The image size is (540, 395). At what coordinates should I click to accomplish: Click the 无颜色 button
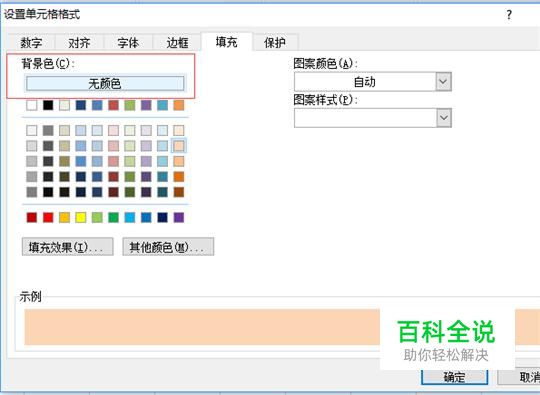tap(105, 83)
